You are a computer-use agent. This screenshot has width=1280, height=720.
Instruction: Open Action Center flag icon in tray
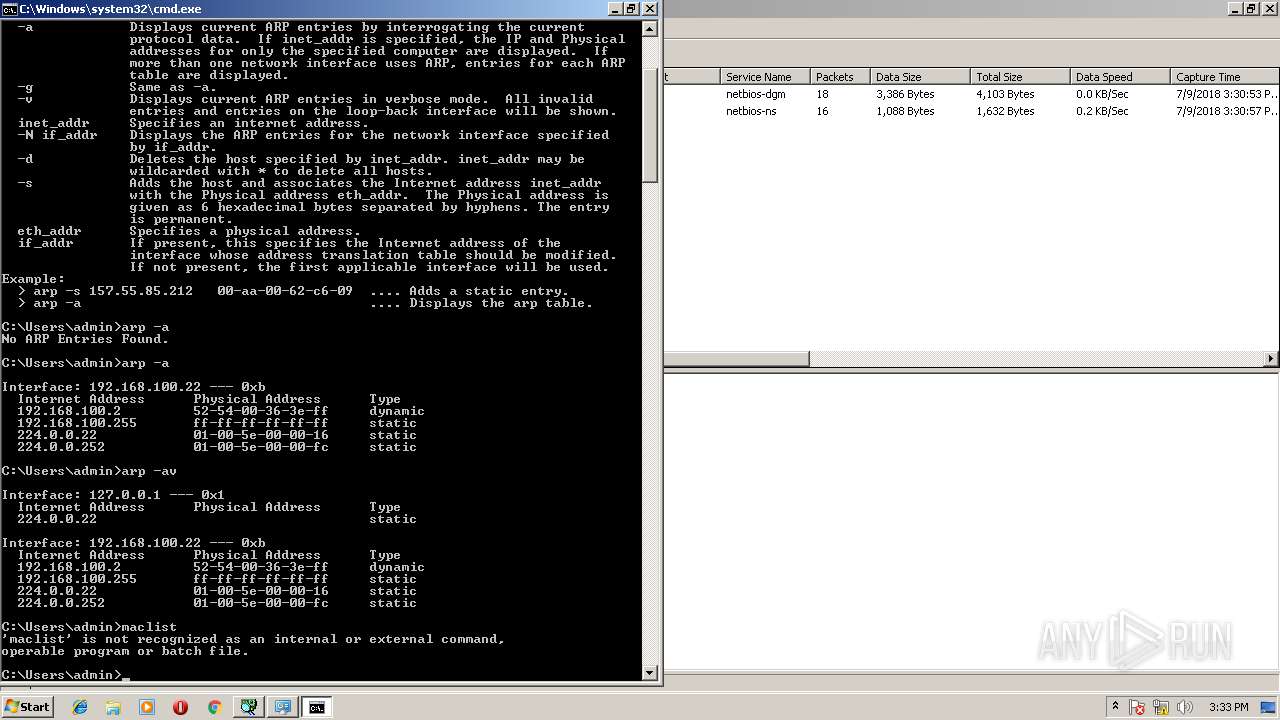(1138, 707)
